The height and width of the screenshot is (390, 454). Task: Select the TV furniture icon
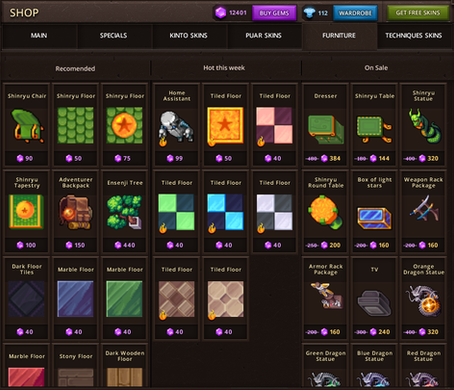click(x=374, y=303)
